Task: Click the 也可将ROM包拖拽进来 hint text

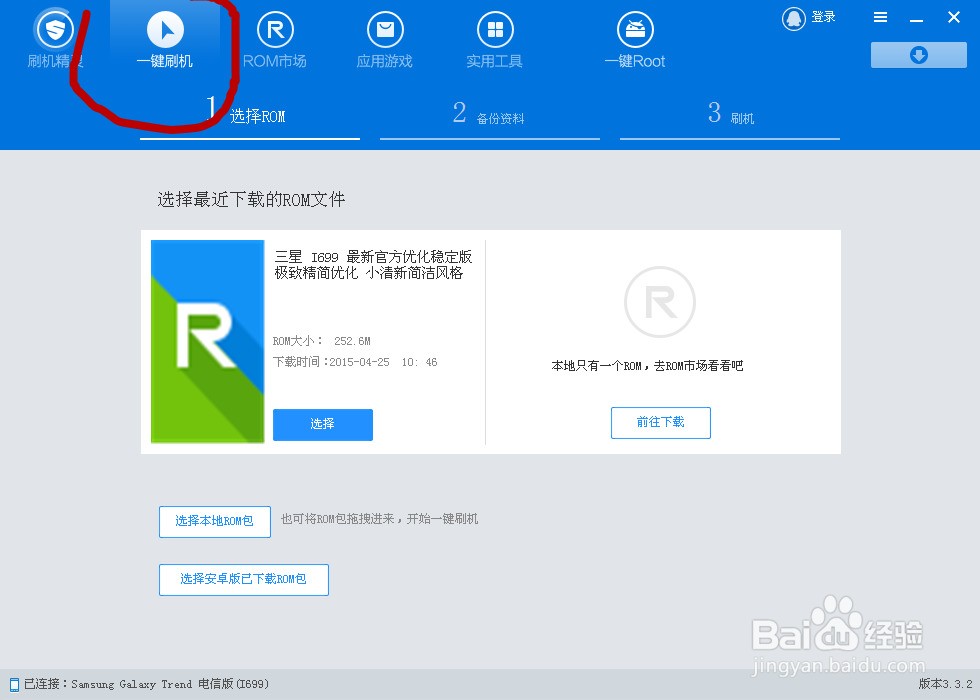Action: point(379,519)
